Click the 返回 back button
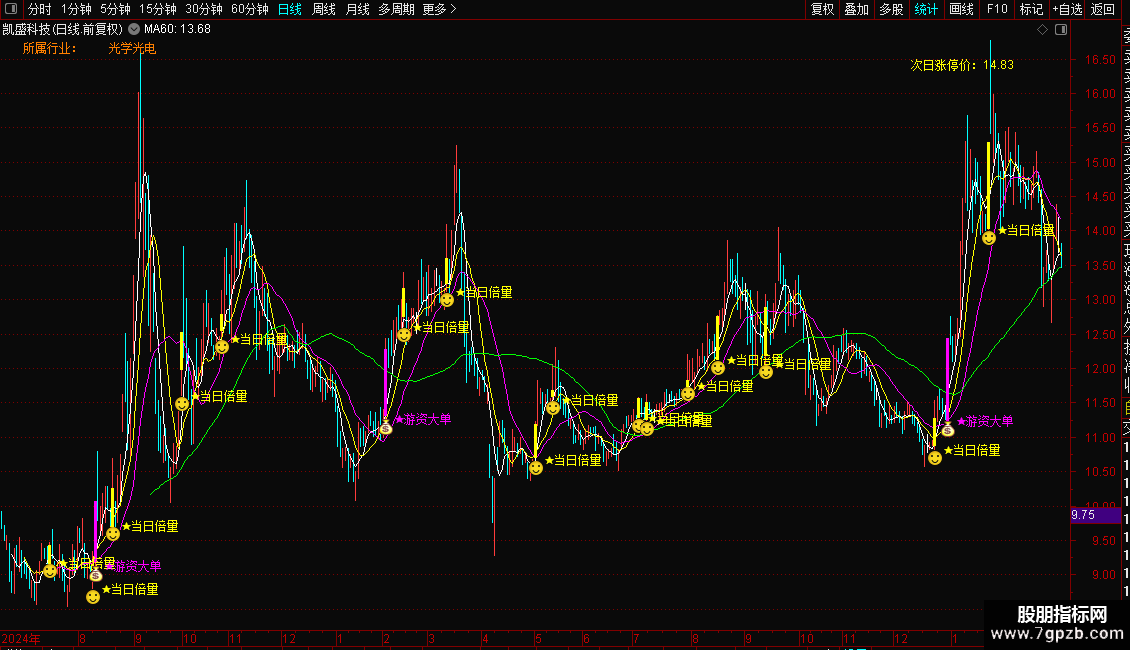The width and height of the screenshot is (1130, 650). [x=1103, y=9]
